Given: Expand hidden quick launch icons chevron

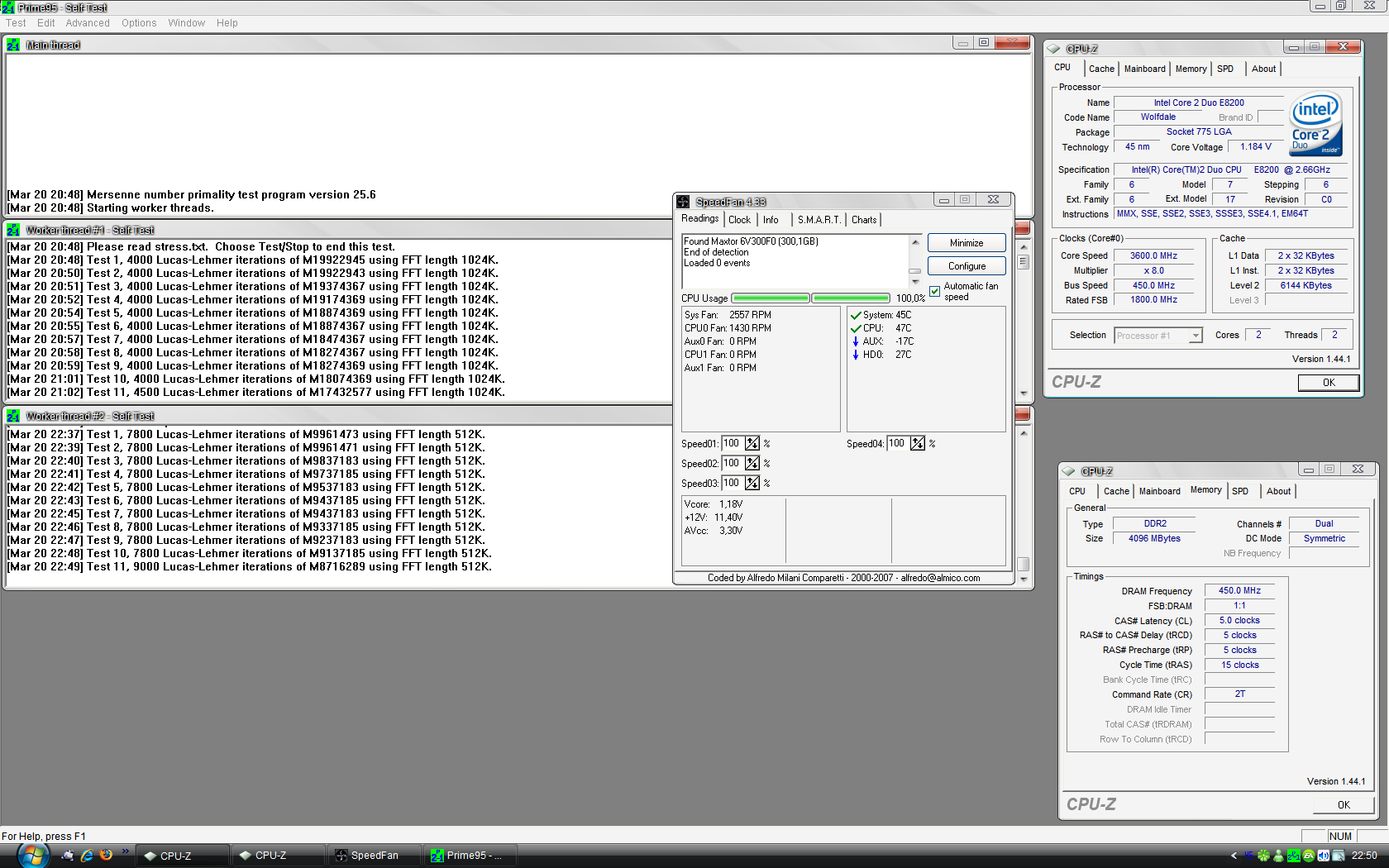Looking at the screenshot, I should tap(126, 851).
